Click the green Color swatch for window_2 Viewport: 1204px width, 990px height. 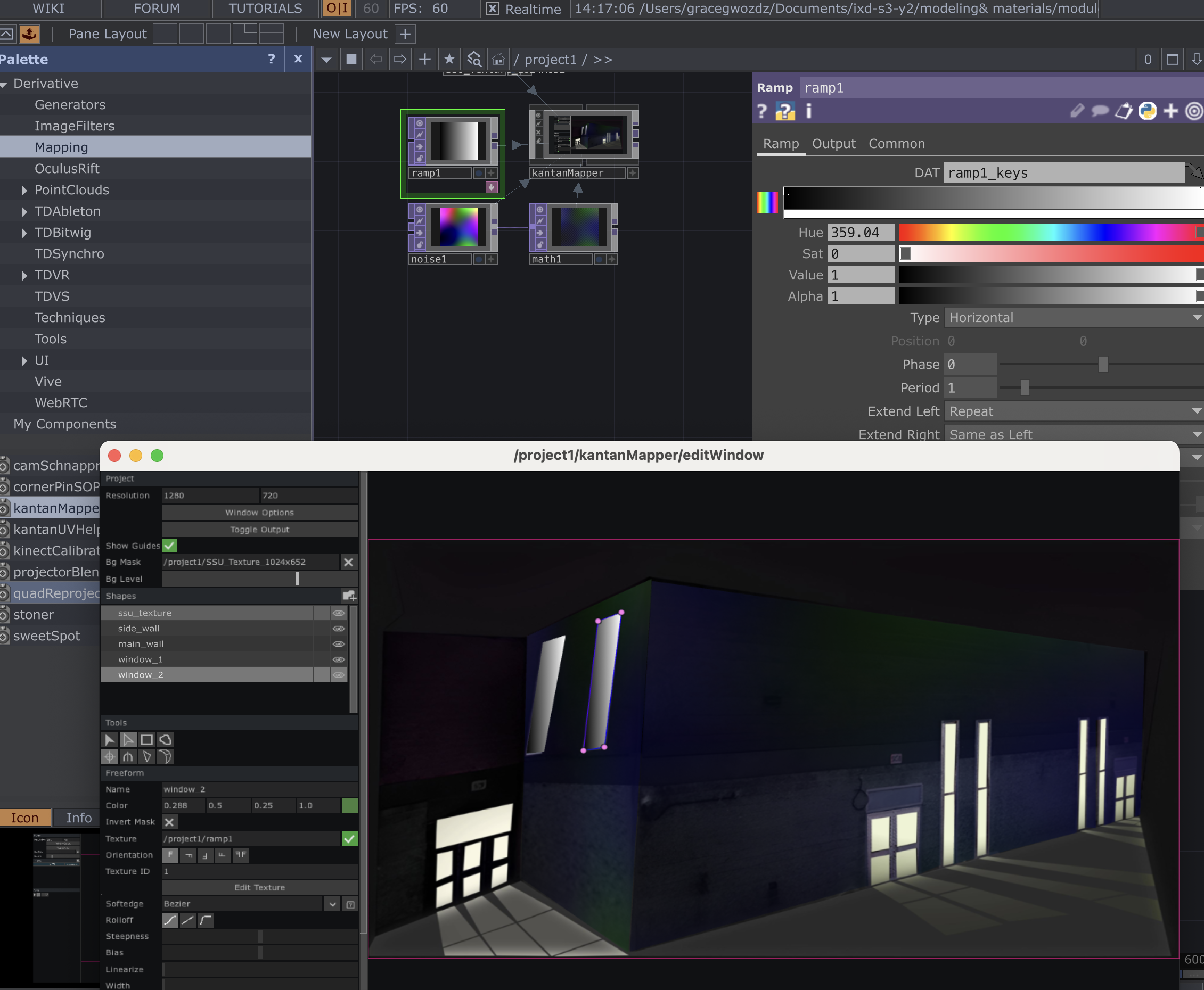[x=349, y=806]
